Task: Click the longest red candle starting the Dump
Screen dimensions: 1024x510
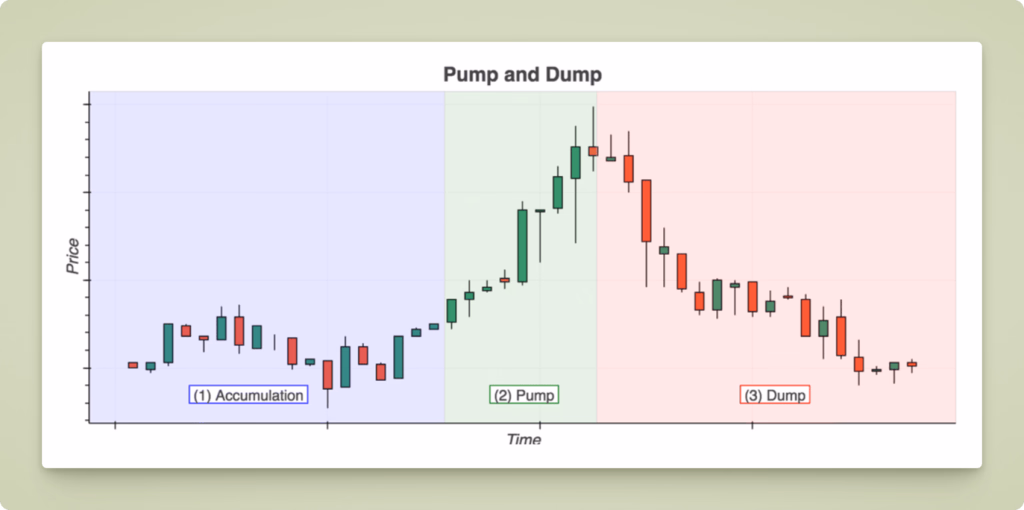Action: click(x=646, y=210)
